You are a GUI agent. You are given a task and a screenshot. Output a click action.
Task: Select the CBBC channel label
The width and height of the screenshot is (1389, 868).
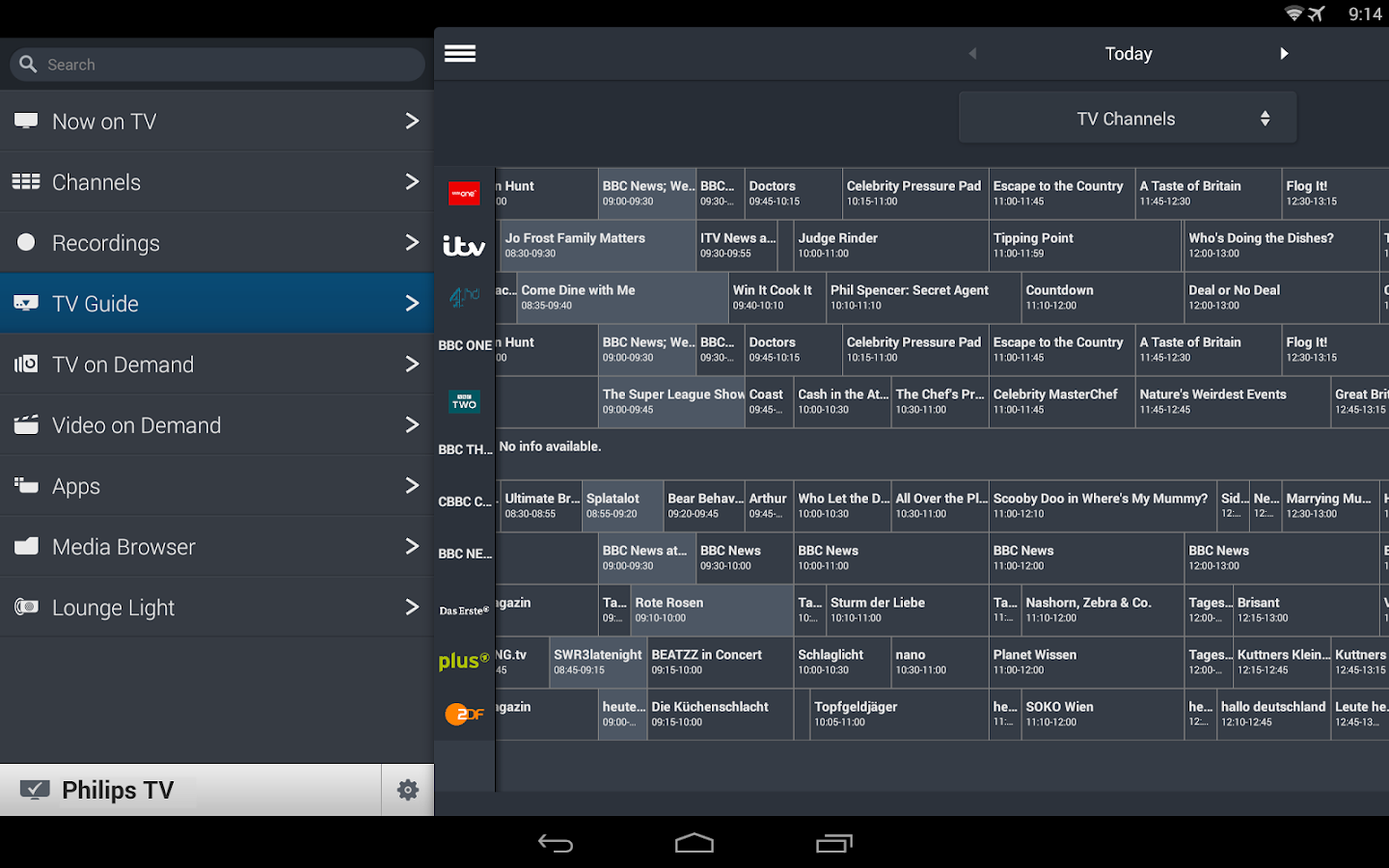pos(465,502)
